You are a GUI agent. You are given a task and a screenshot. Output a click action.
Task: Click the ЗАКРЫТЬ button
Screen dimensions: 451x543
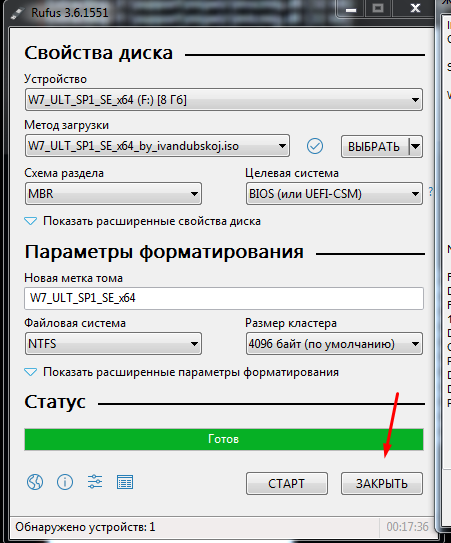click(x=382, y=483)
